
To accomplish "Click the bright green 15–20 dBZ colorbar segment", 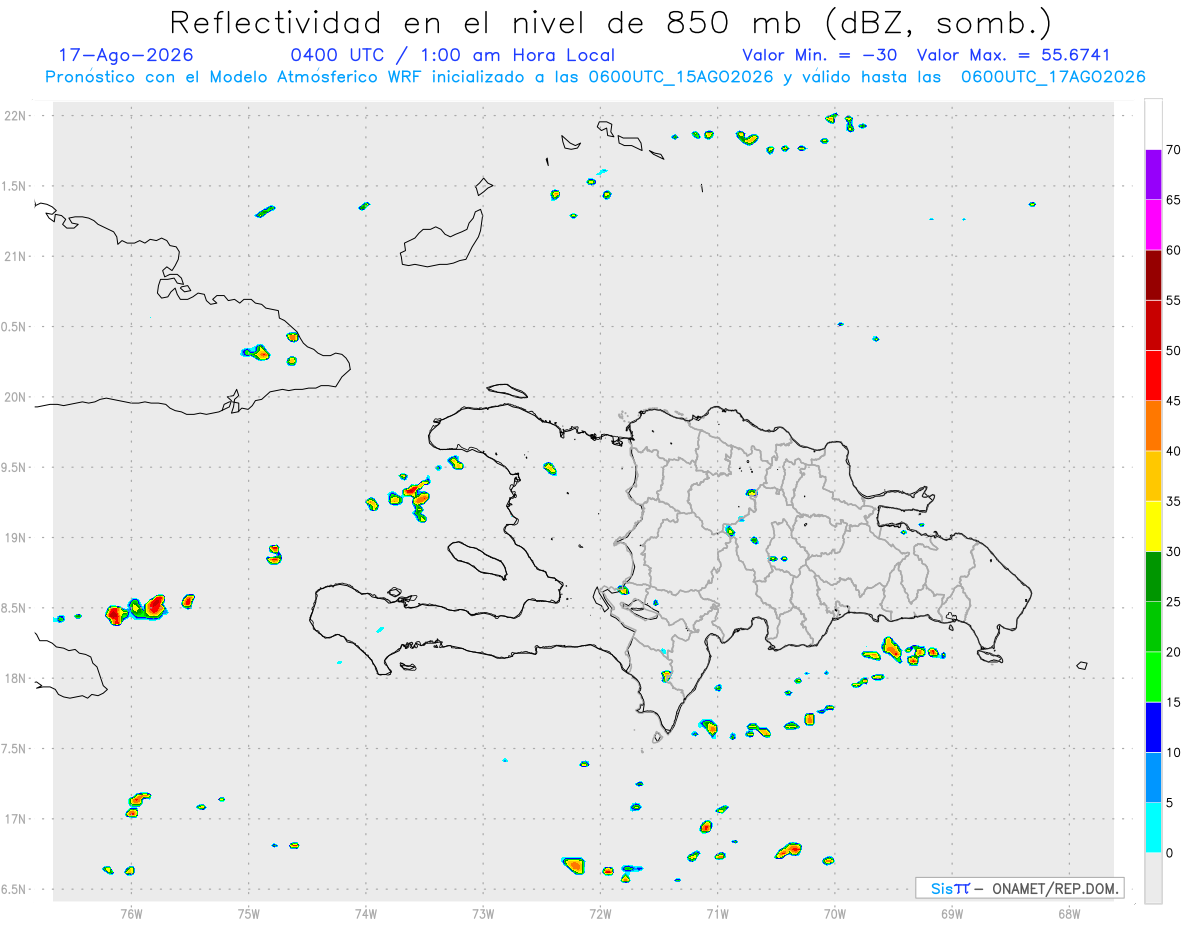I will coord(1153,677).
